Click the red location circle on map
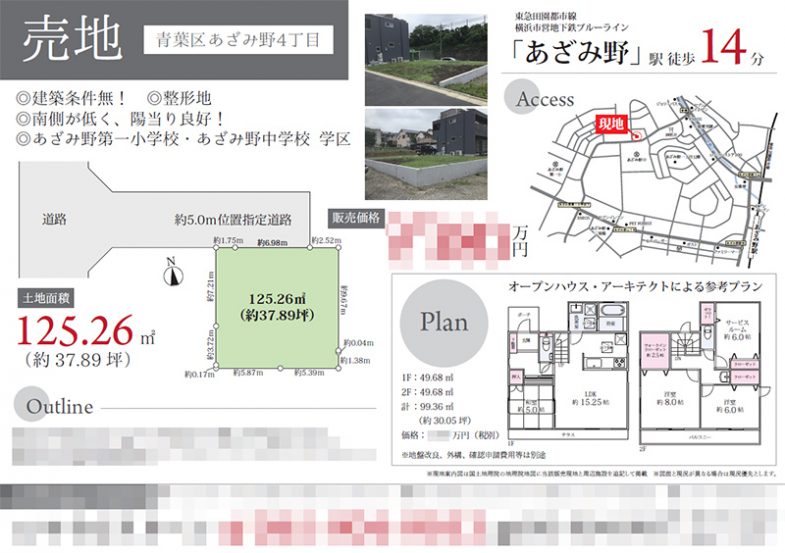The image size is (785, 553). 634,136
